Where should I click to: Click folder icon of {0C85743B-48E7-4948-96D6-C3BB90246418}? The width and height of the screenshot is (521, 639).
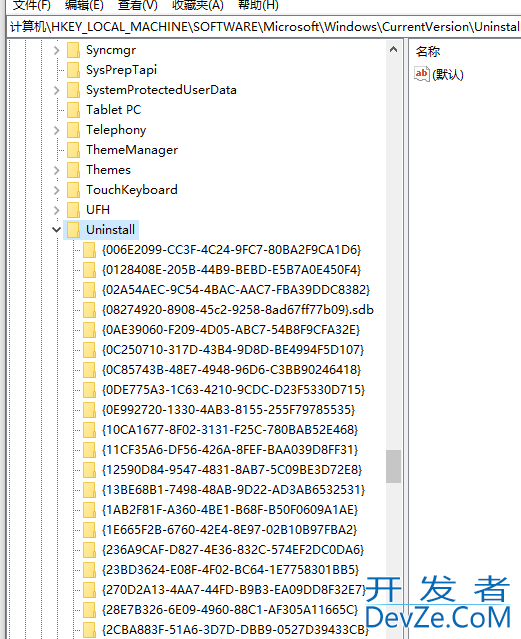pos(89,370)
